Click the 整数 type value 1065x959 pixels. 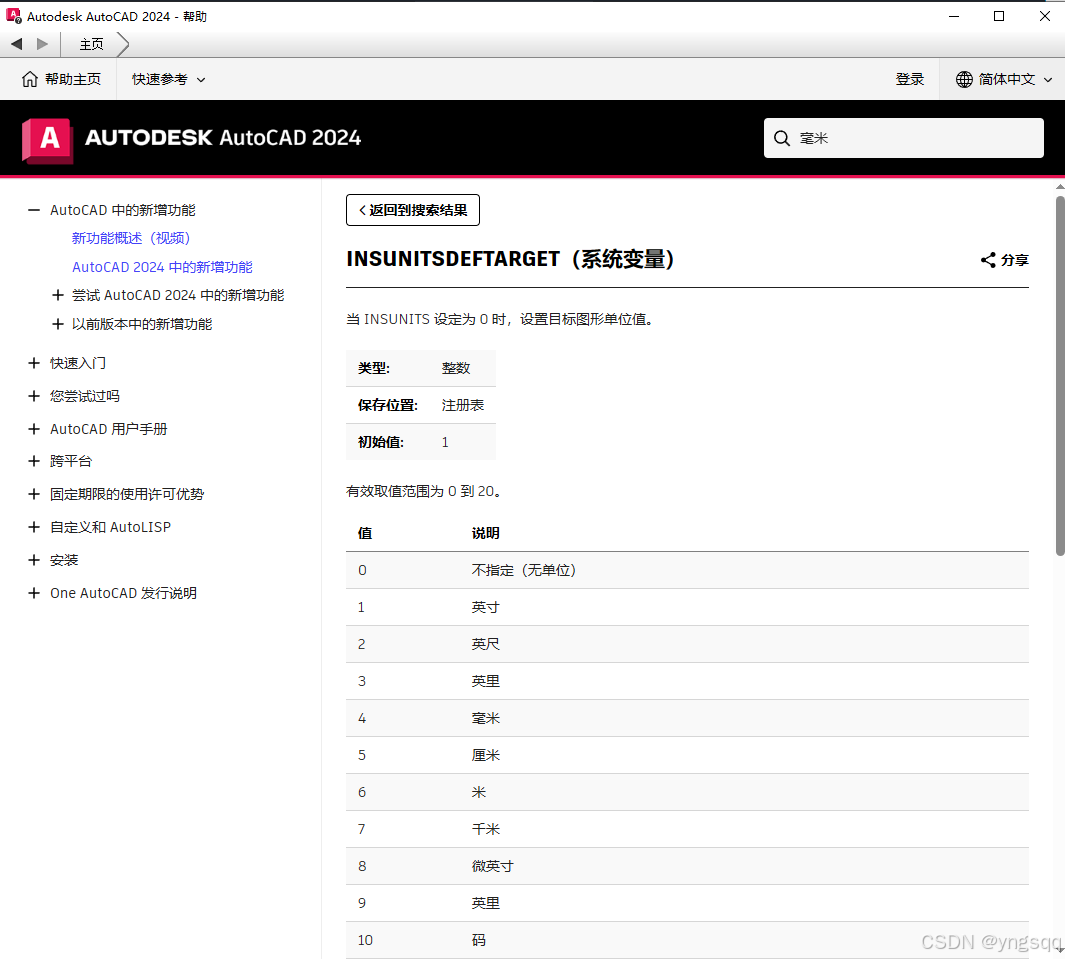tap(456, 368)
